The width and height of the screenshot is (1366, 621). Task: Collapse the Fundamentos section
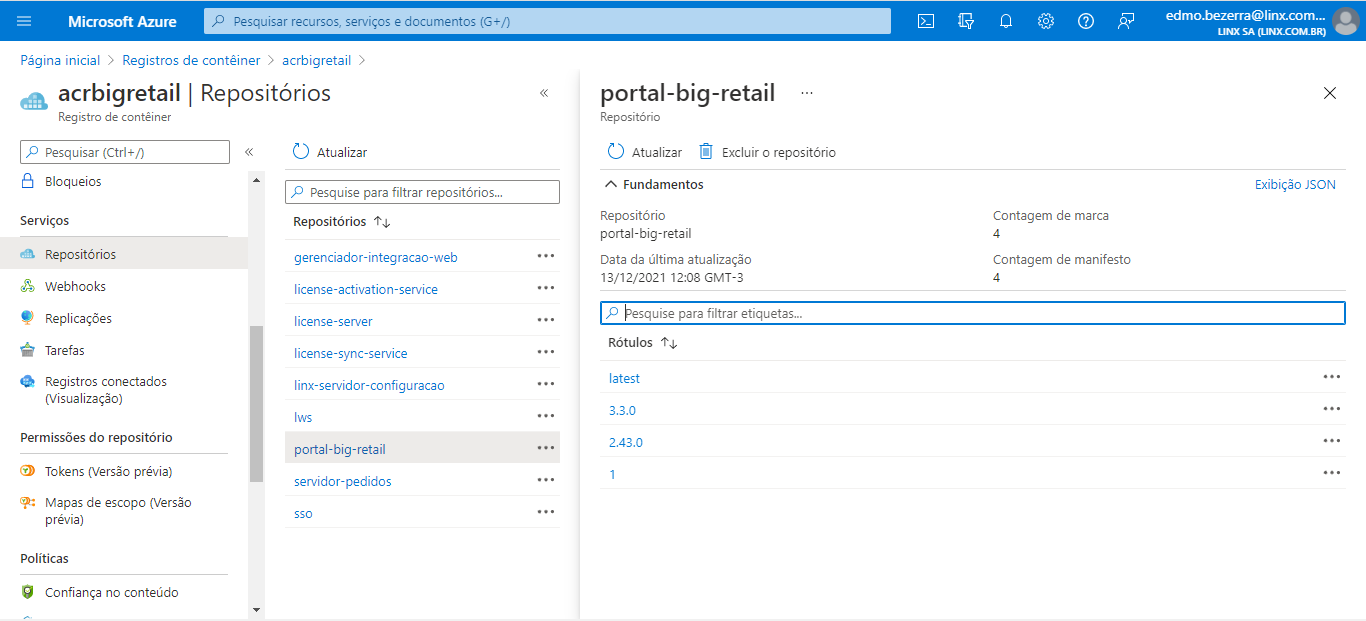click(x=610, y=185)
